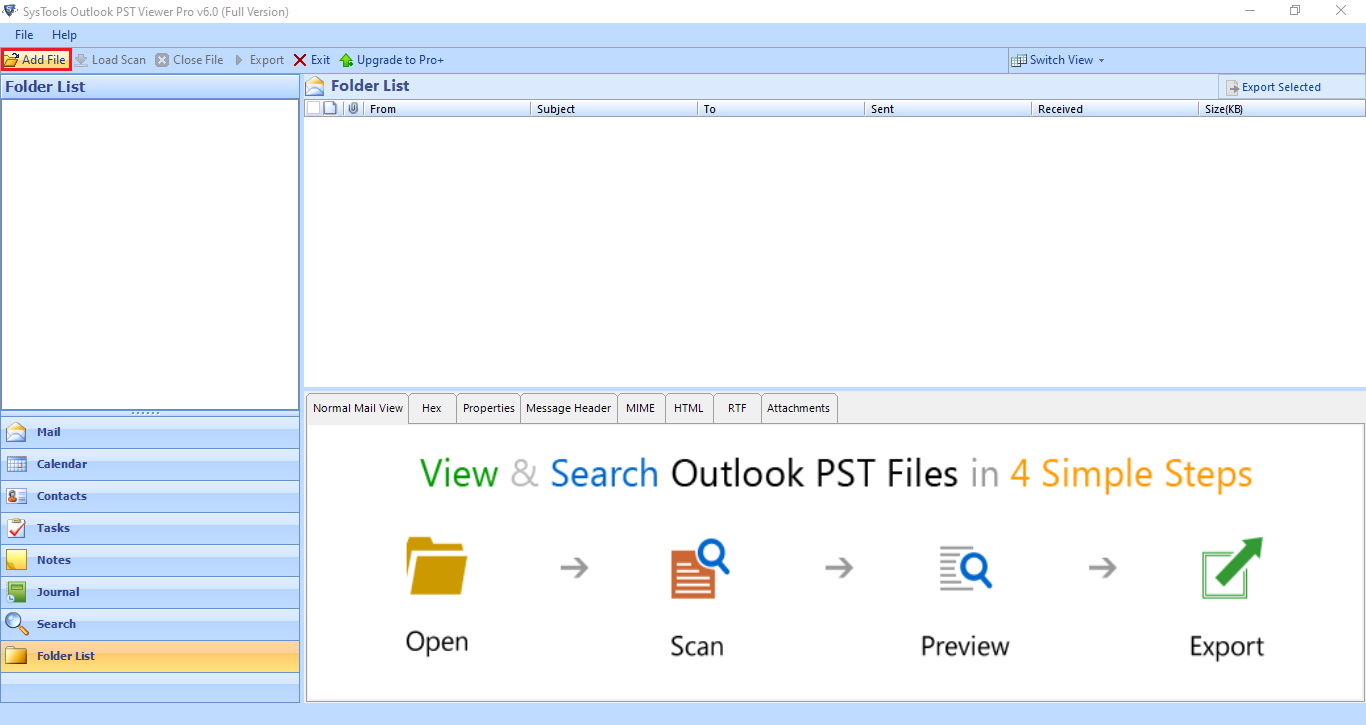This screenshot has height=725, width=1366.
Task: Open the Switch View dropdown
Action: [1059, 60]
